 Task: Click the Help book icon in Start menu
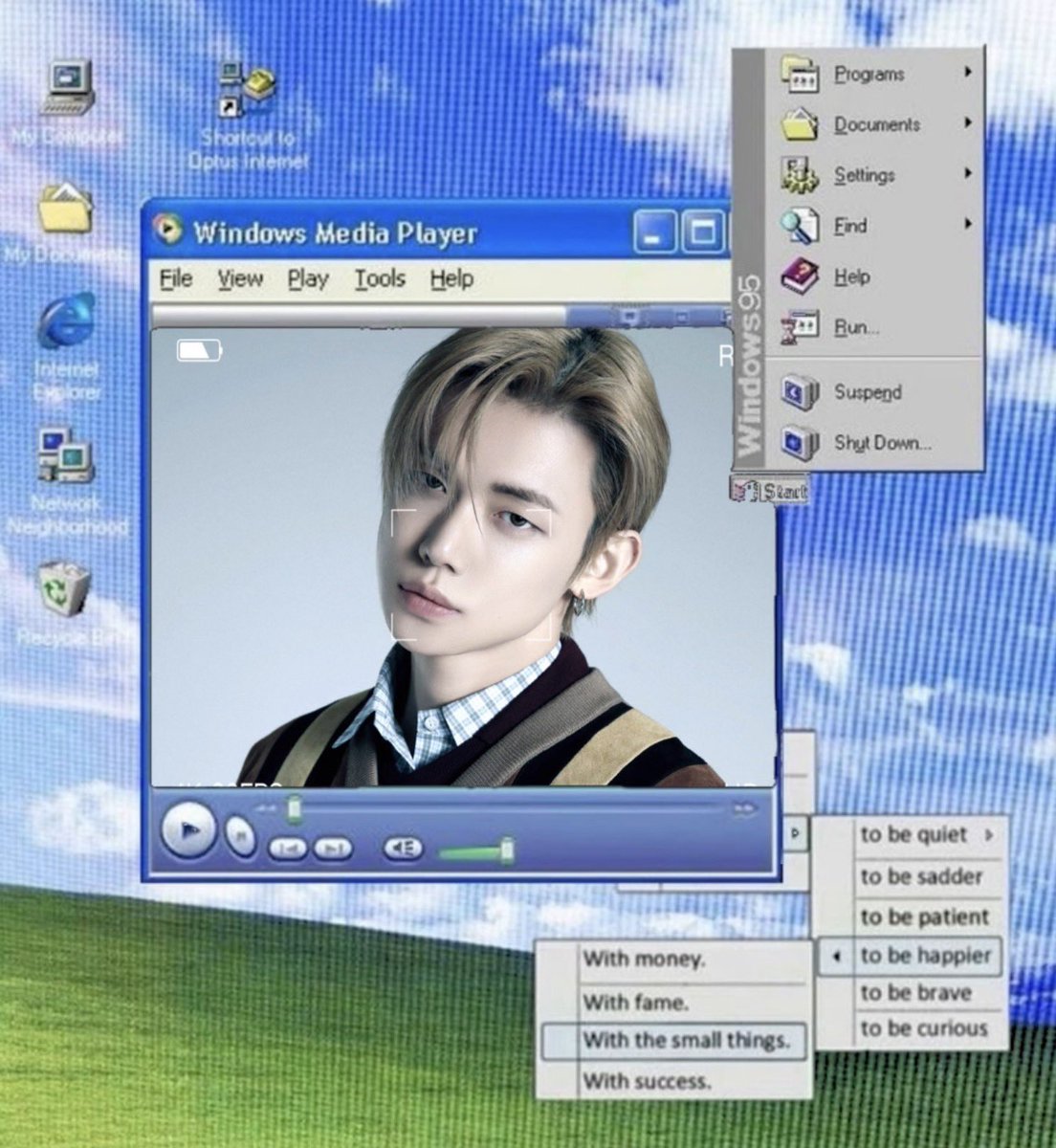(799, 276)
